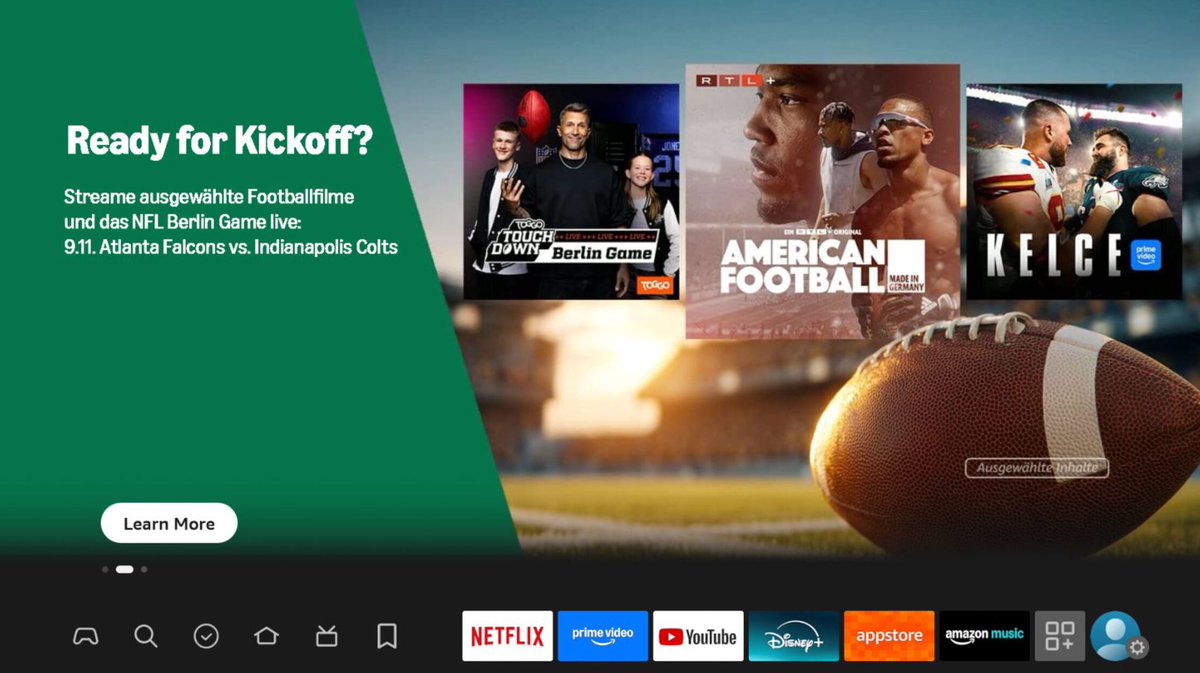Viewport: 1200px width, 673px height.
Task: Launch the Prime Video app
Action: (x=603, y=636)
